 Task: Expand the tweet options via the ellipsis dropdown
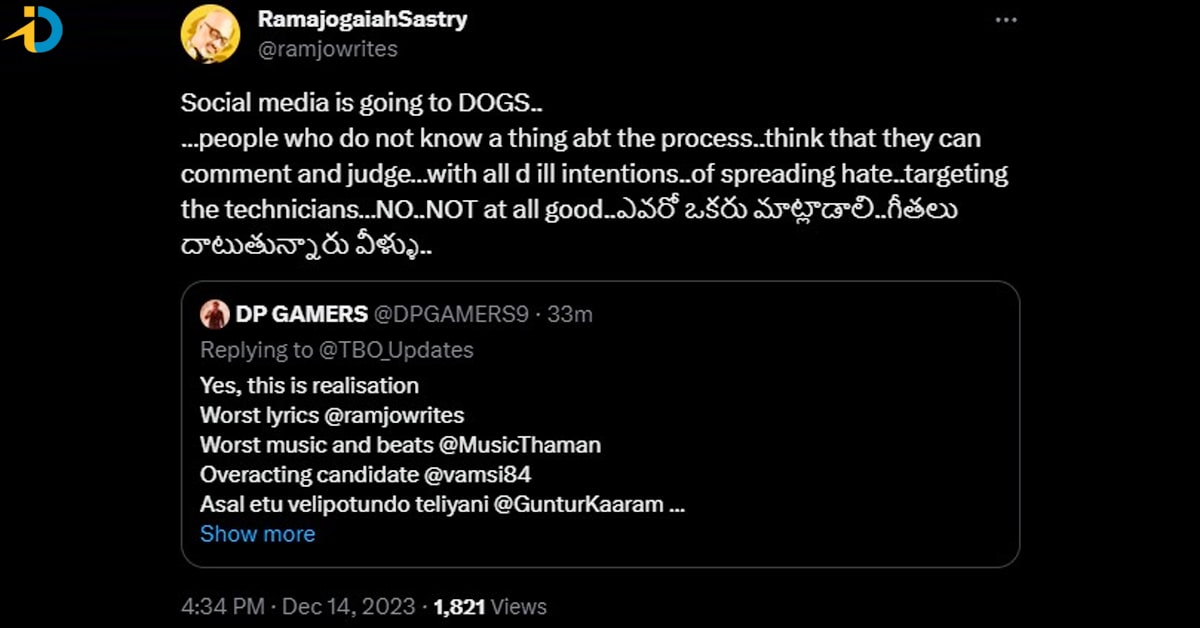pyautogui.click(x=1007, y=18)
